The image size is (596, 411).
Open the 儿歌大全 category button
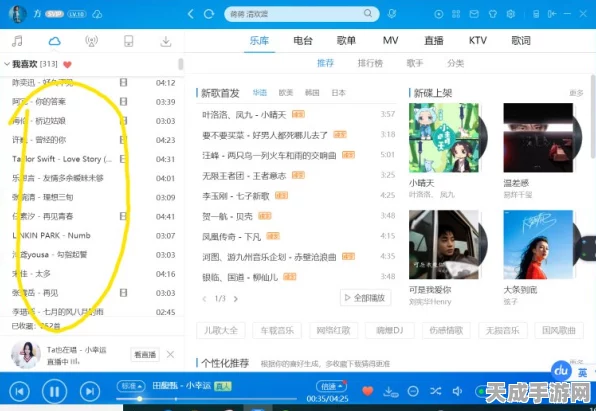221,330
